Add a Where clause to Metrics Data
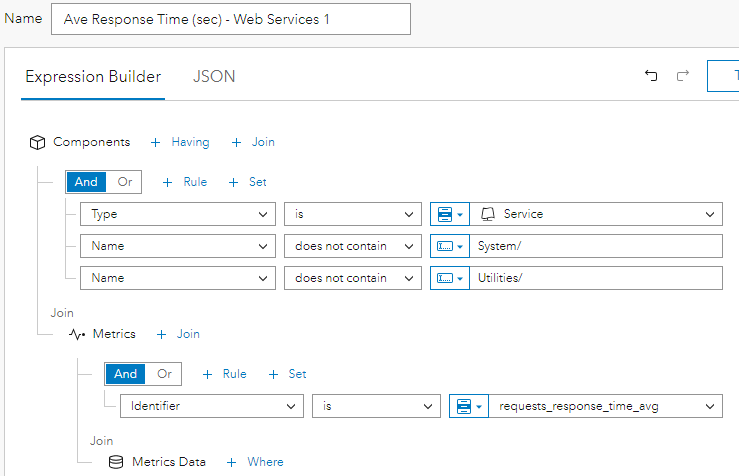The height and width of the screenshot is (476, 739). [255, 462]
